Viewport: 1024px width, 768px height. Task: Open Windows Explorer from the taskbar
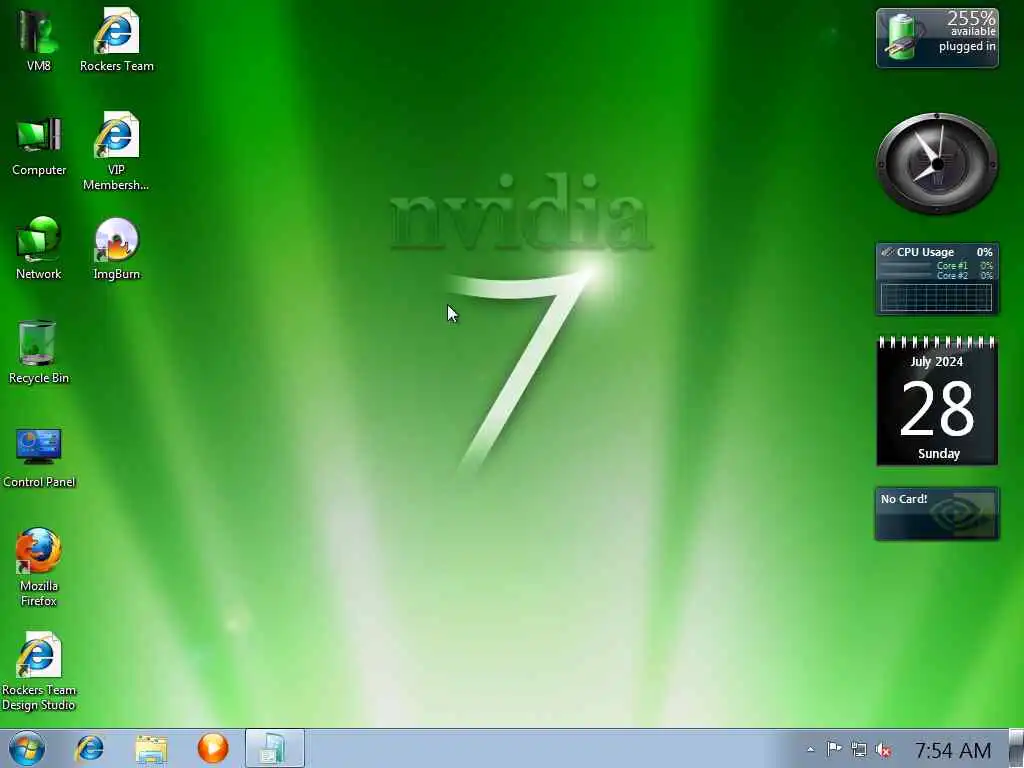pos(152,748)
